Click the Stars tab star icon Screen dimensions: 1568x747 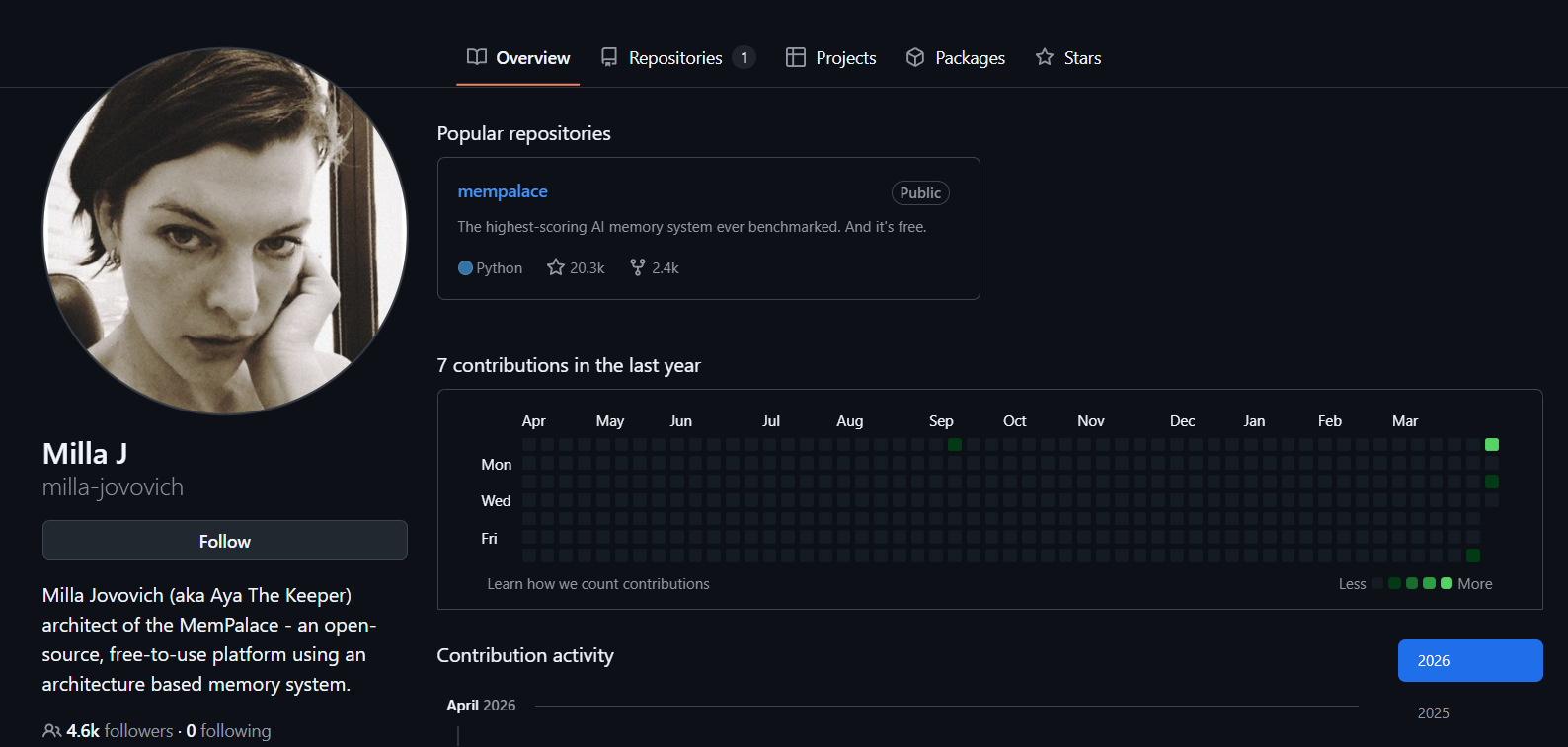pos(1045,57)
